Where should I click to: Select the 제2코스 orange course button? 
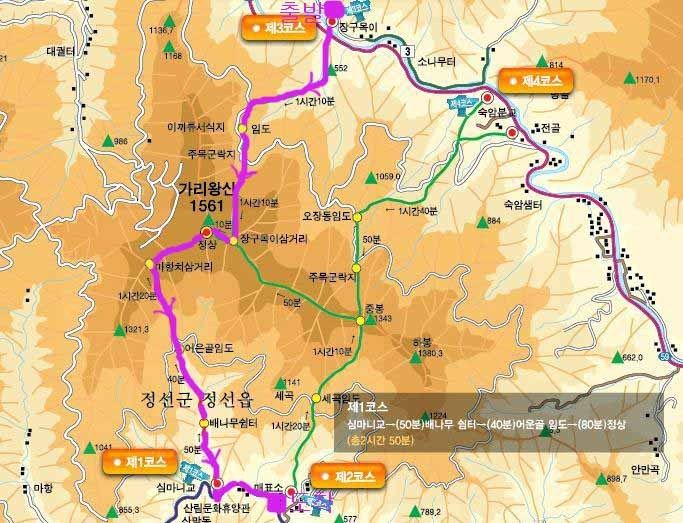coord(348,476)
